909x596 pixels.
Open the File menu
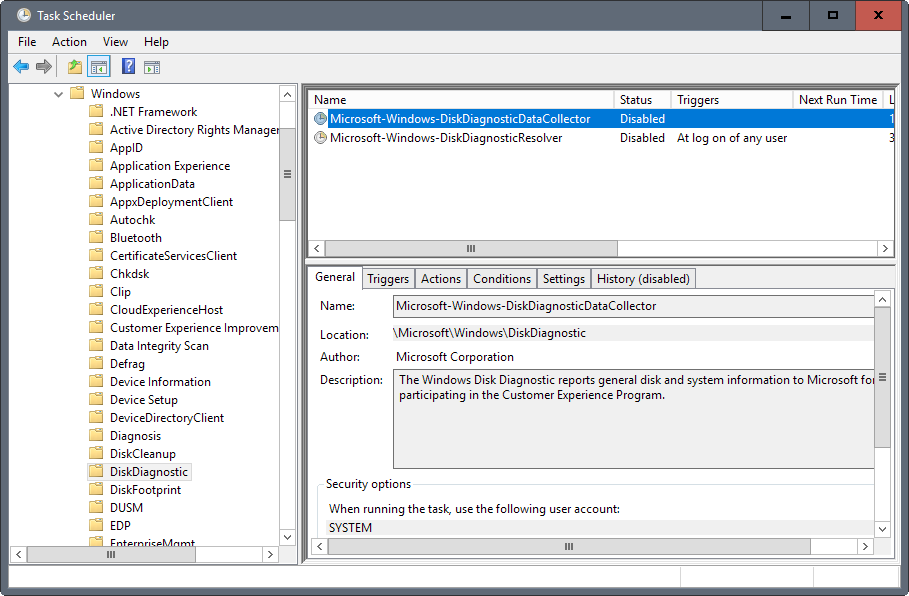tap(27, 42)
